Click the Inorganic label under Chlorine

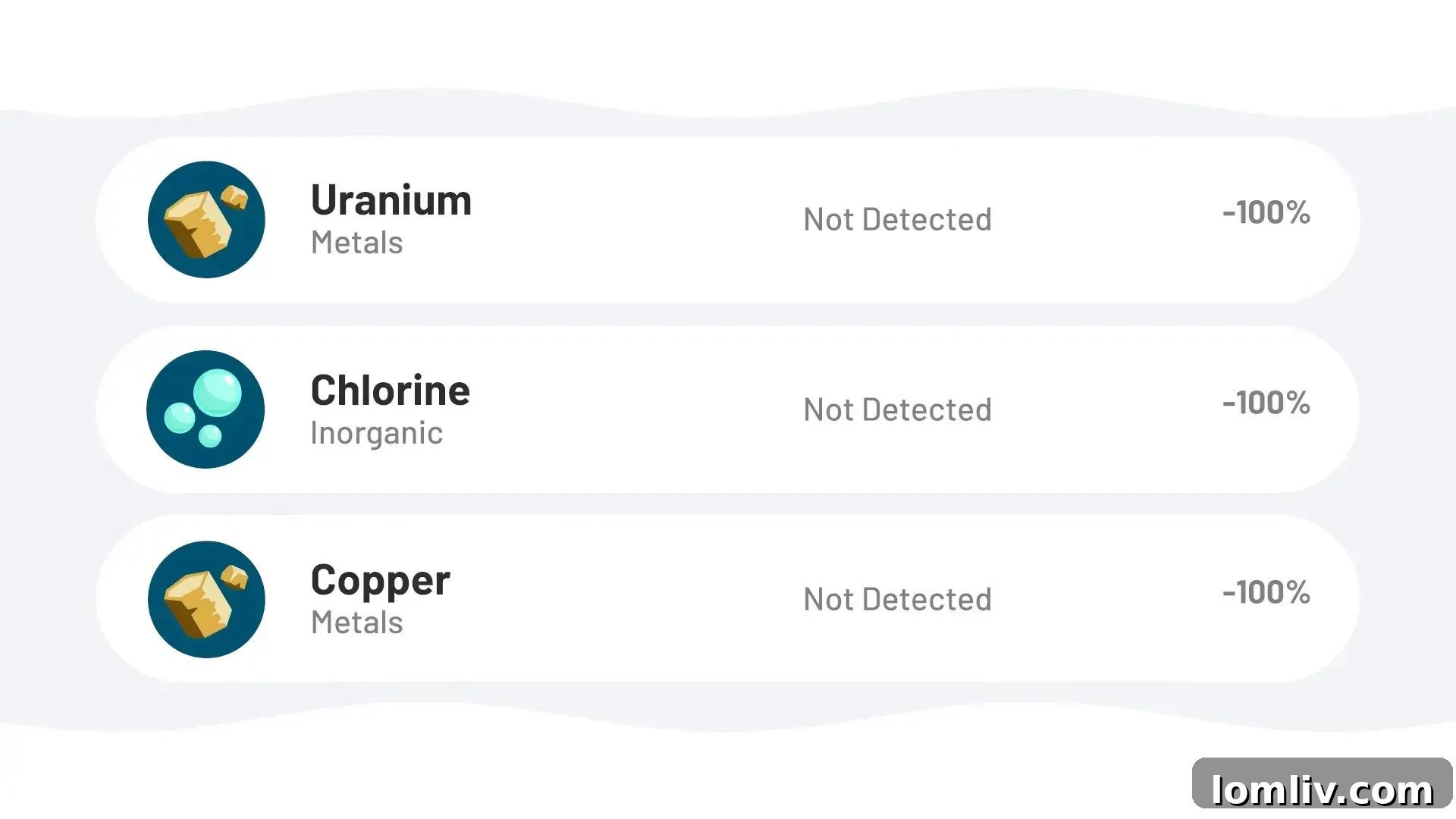(x=376, y=433)
